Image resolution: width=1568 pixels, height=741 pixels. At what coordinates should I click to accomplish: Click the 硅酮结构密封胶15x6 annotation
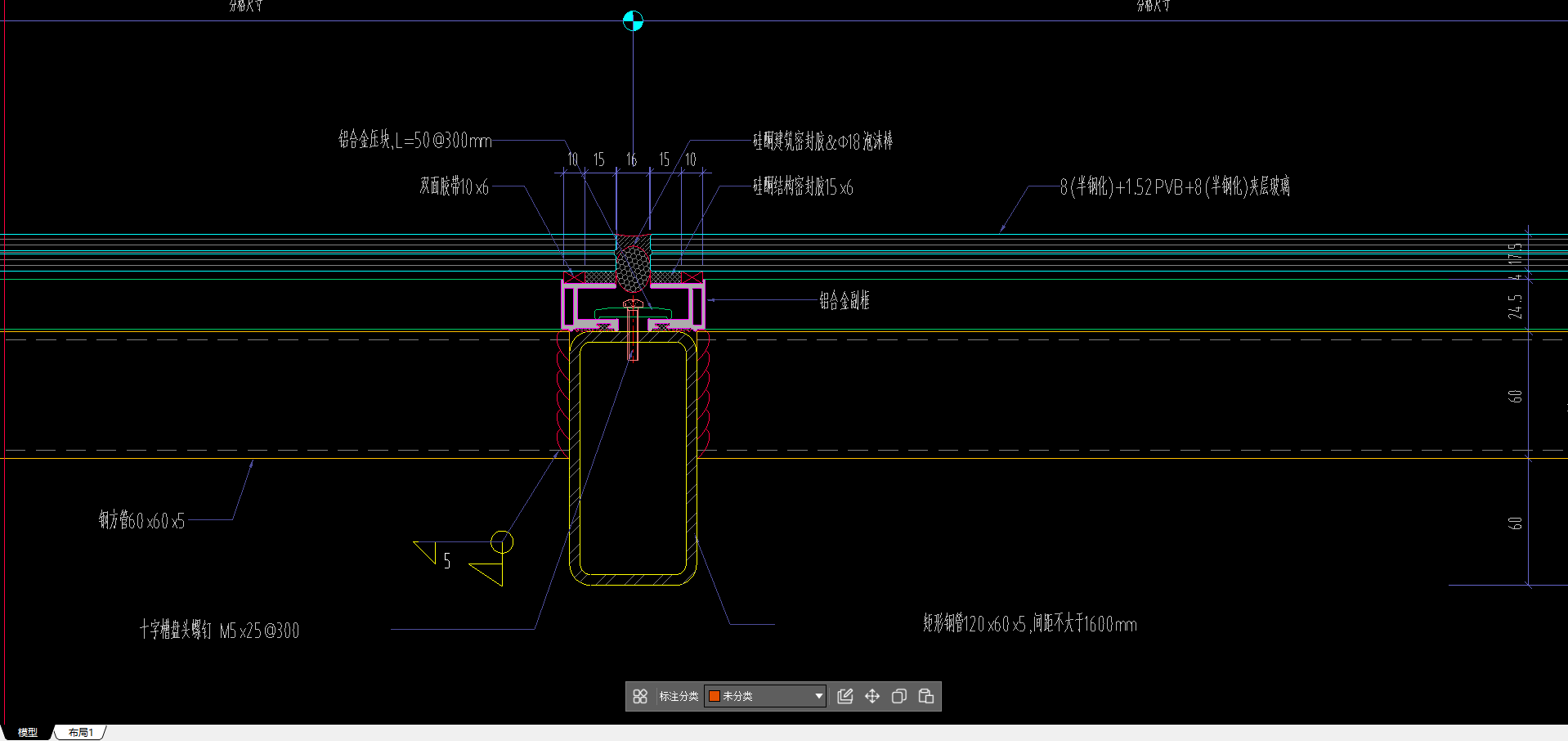[x=803, y=186]
